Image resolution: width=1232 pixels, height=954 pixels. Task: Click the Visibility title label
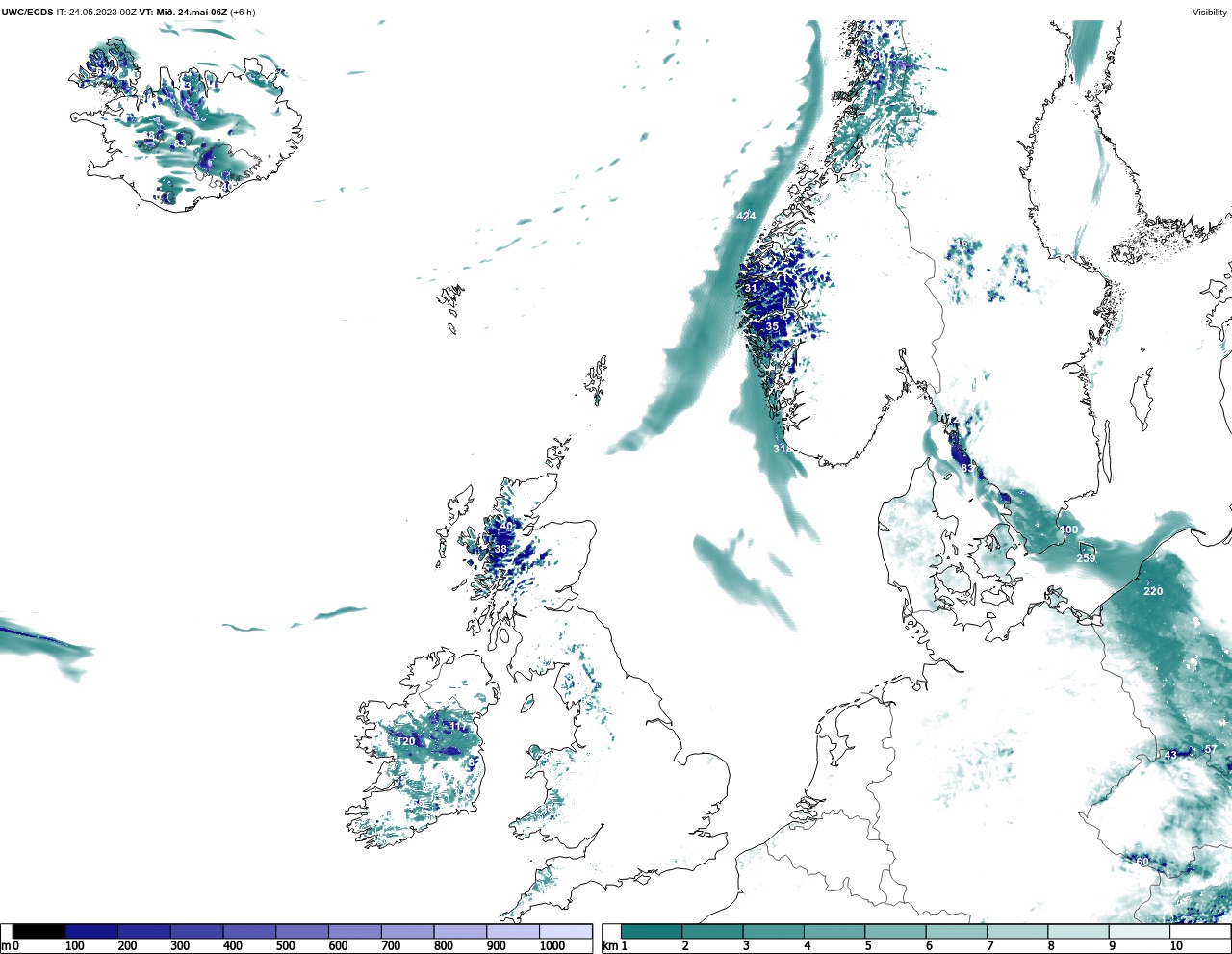pos(1209,13)
